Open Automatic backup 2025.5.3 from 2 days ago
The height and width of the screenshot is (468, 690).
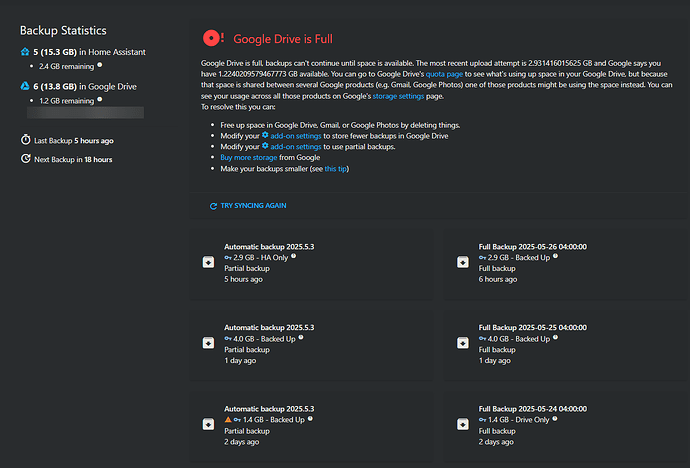(x=311, y=425)
